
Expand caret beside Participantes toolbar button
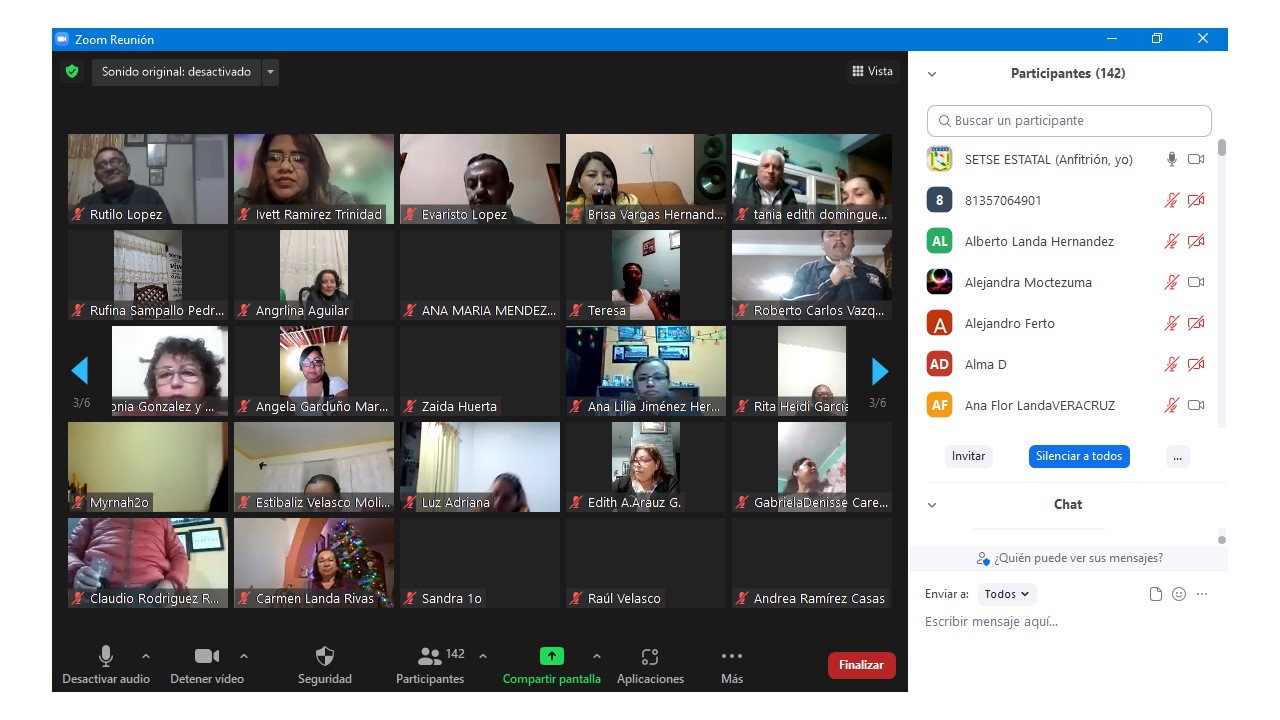click(483, 656)
